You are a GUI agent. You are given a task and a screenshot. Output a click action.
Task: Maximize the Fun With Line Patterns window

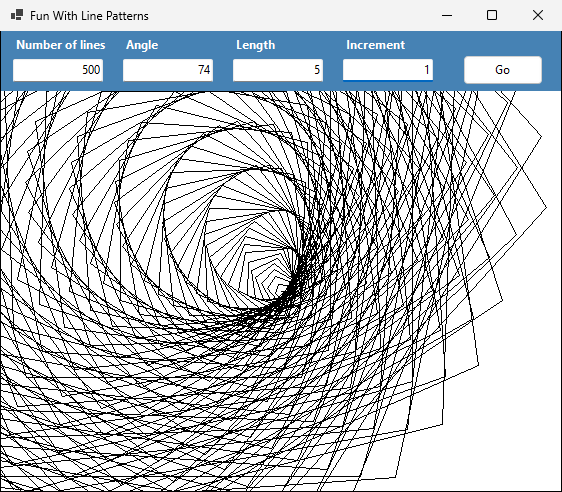pos(492,15)
